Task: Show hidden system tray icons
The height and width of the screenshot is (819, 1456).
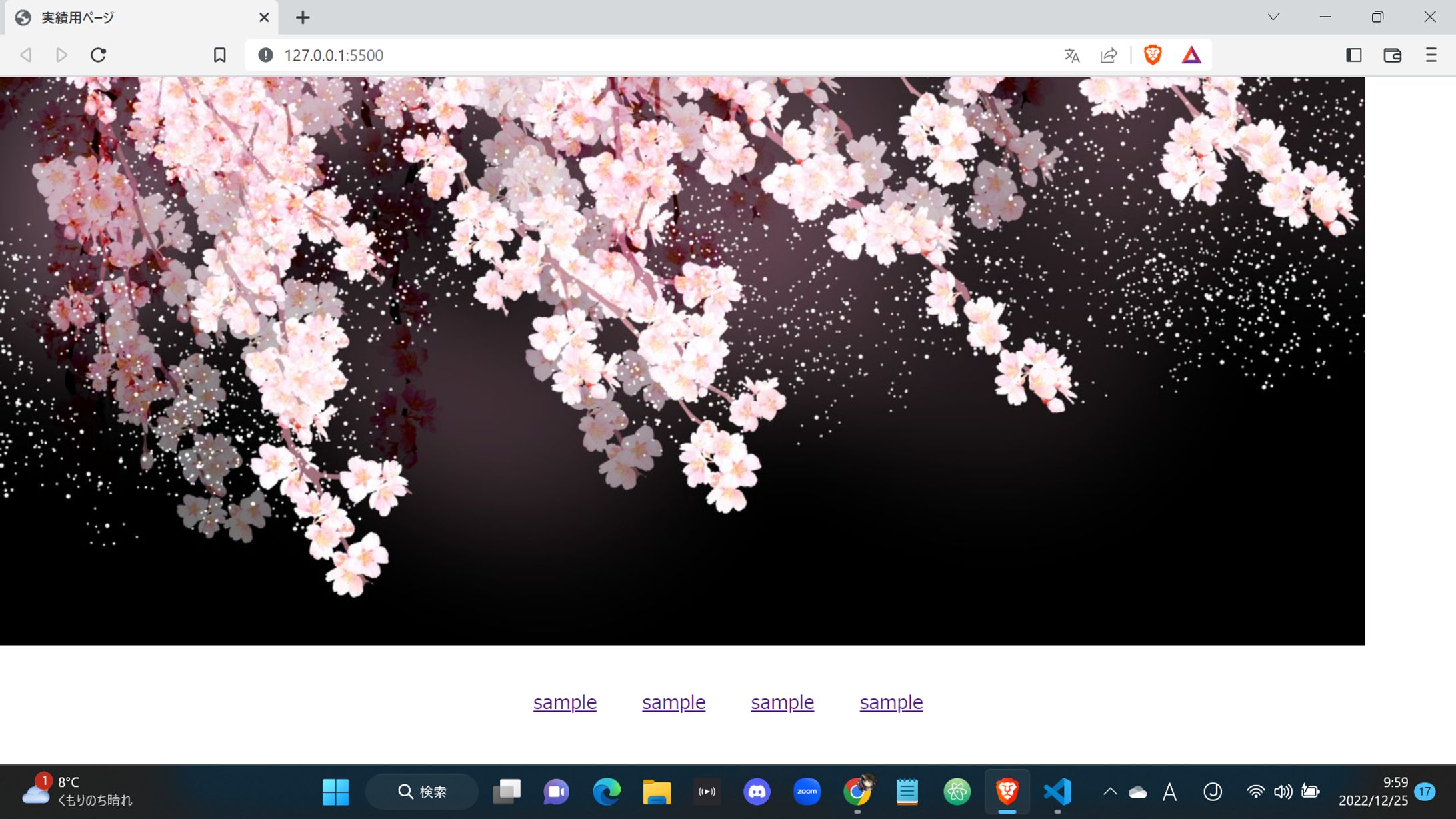Action: coord(1110,792)
